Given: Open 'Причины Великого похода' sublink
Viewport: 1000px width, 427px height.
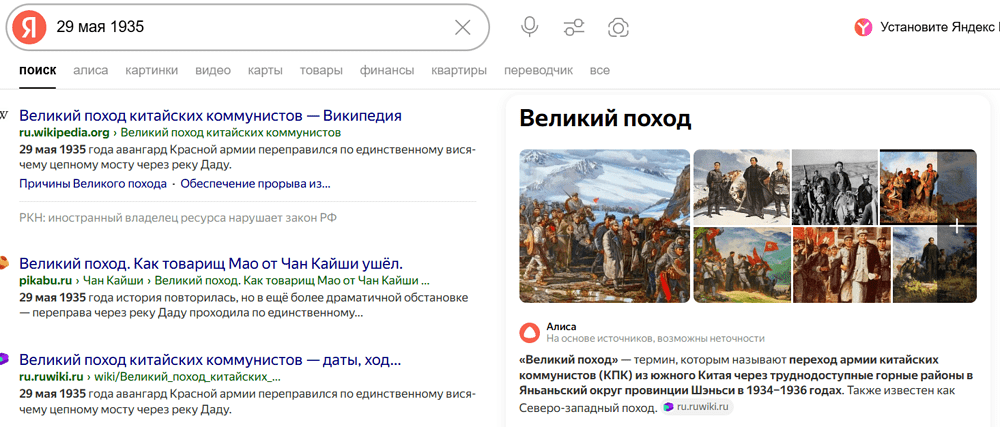Looking at the screenshot, I should click(92, 184).
